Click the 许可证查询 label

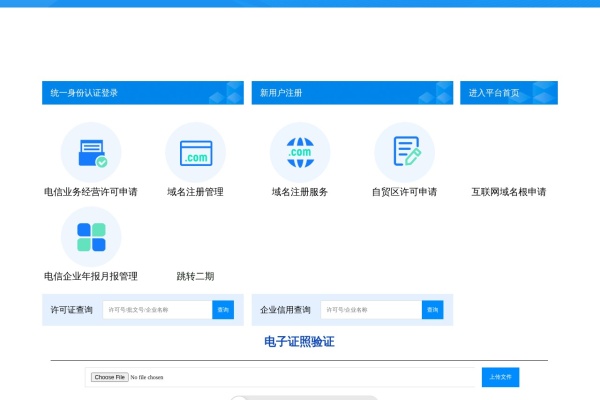pyautogui.click(x=72, y=310)
